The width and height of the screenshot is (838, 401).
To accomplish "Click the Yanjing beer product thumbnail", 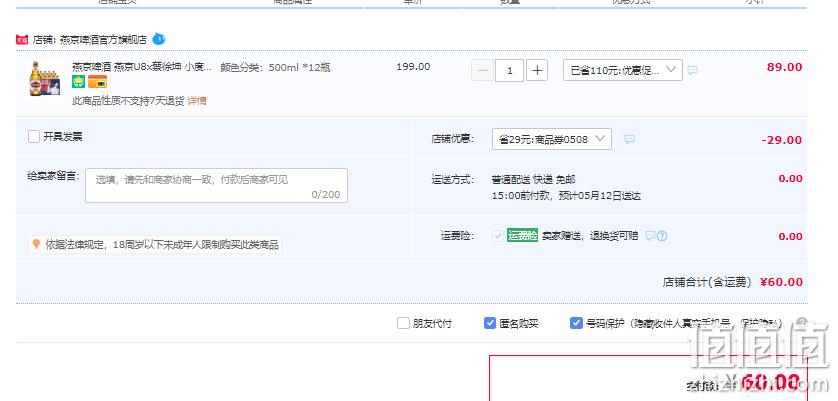I will (x=44, y=79).
